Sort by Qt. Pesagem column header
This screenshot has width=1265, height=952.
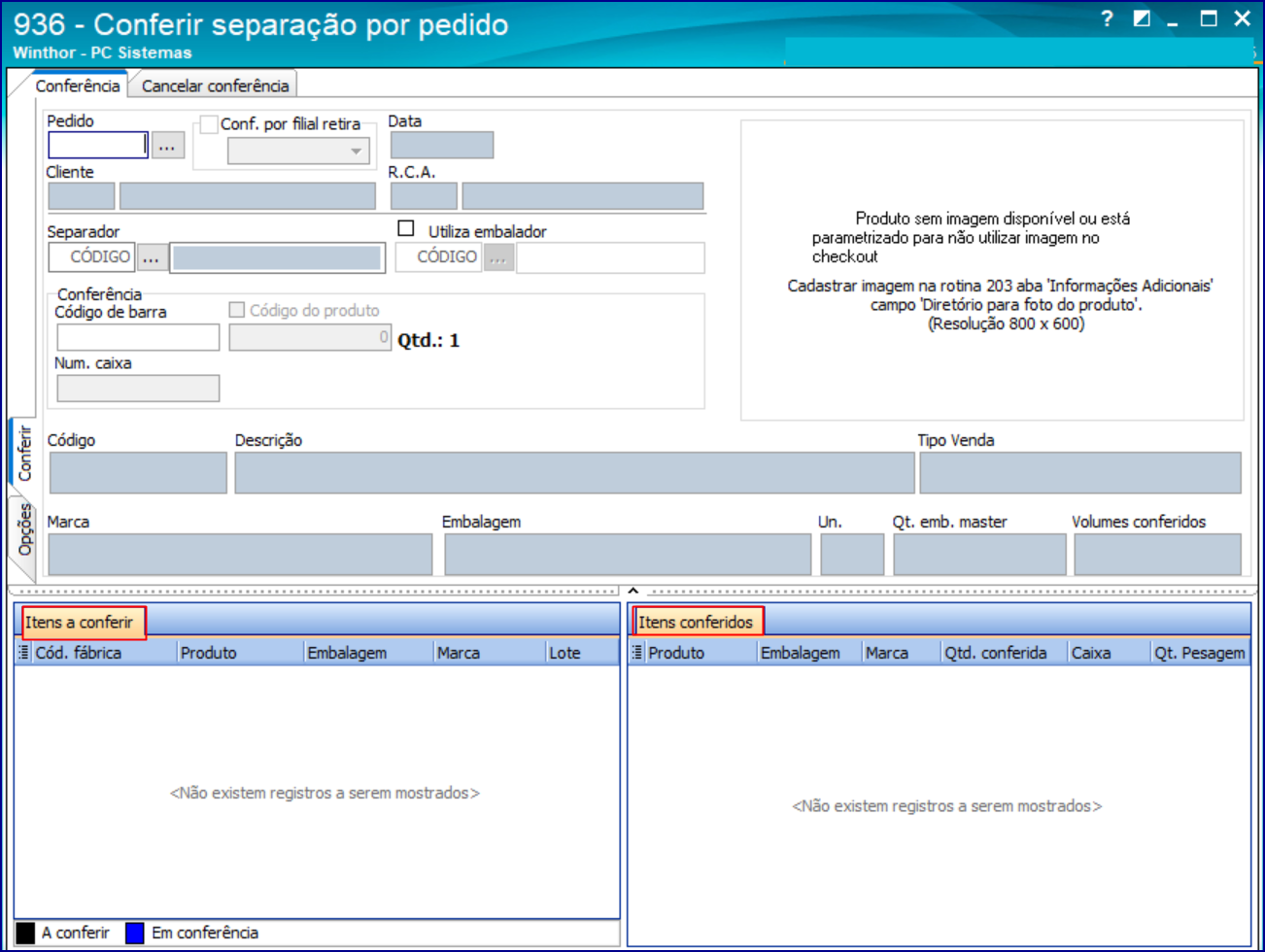(1200, 653)
